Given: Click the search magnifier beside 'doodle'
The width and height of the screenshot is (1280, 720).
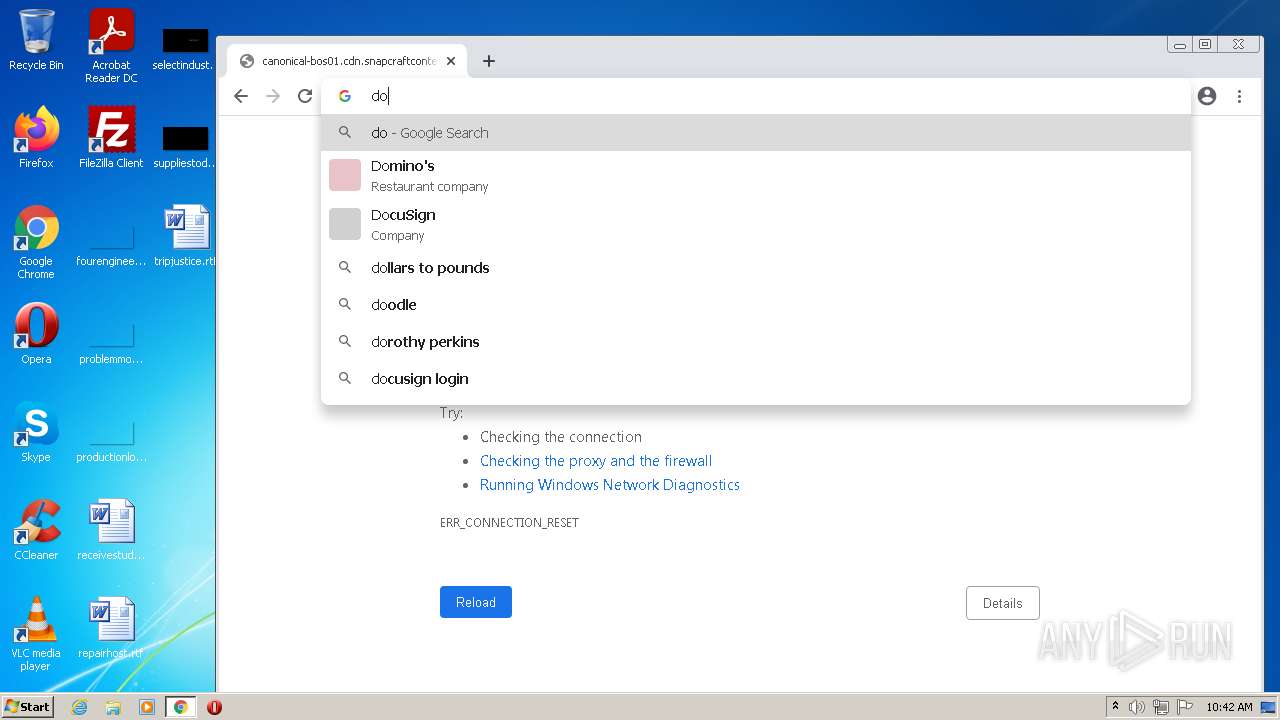Looking at the screenshot, I should (345, 304).
